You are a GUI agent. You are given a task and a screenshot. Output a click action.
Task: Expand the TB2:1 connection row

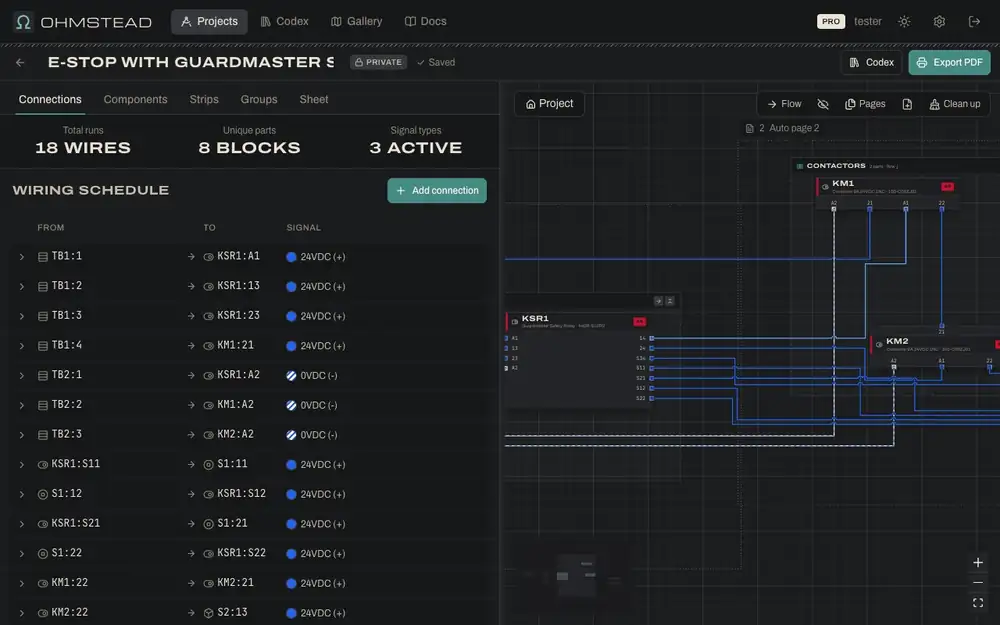click(x=22, y=376)
